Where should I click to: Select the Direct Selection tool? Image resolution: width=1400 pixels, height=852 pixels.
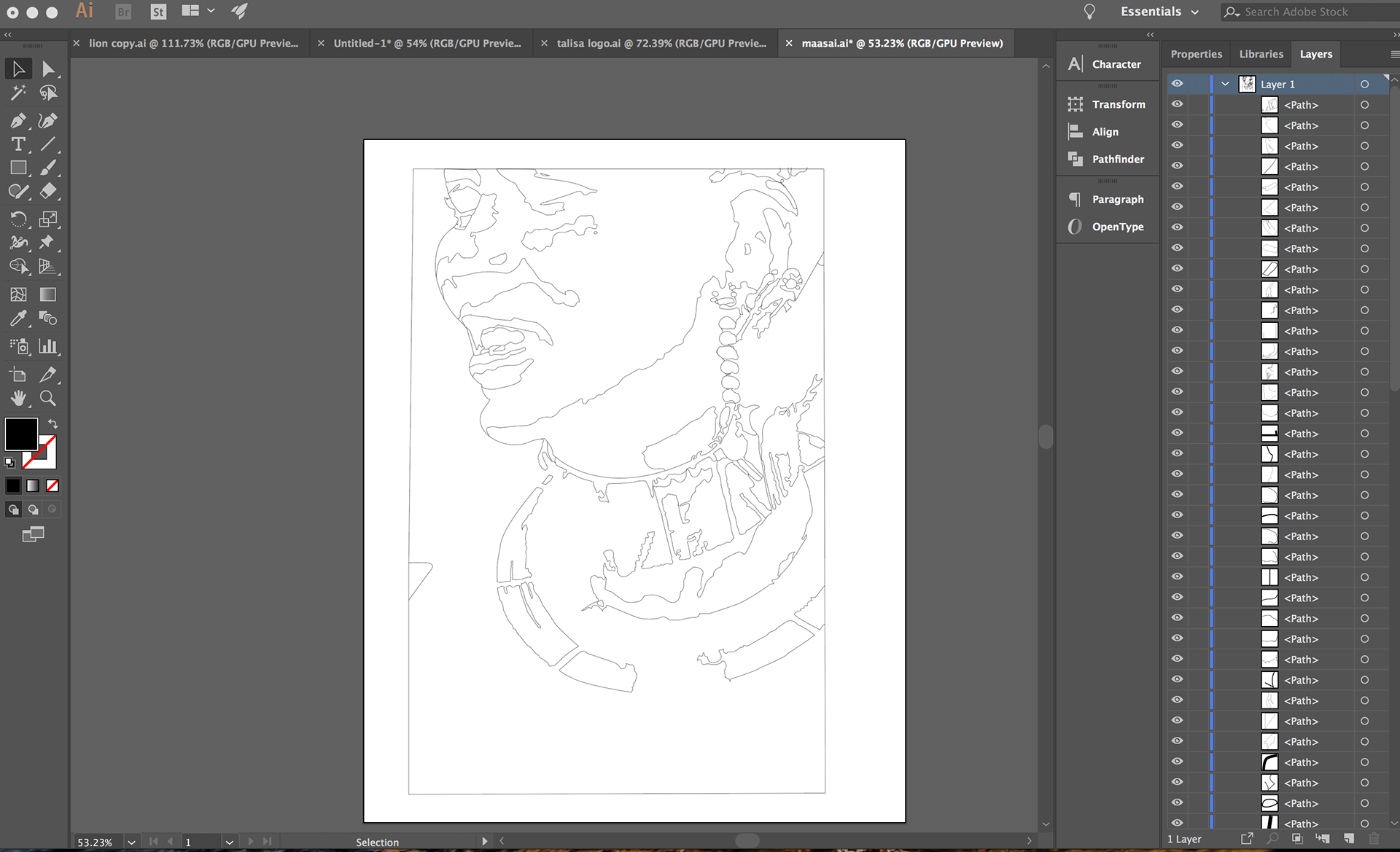coord(48,69)
